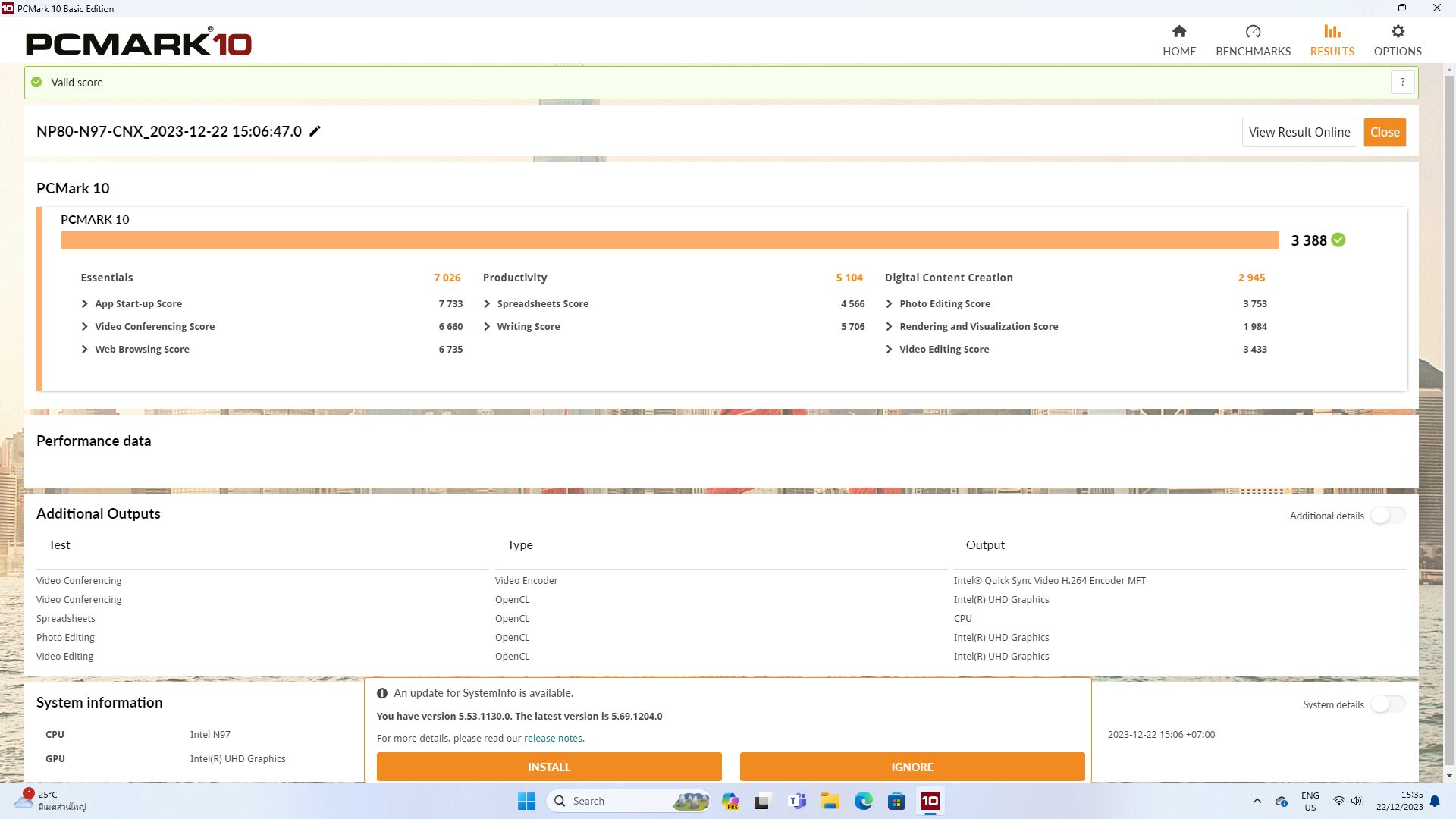This screenshot has height=819, width=1456.
Task: Click Video Encoder type cell
Action: tap(526, 580)
